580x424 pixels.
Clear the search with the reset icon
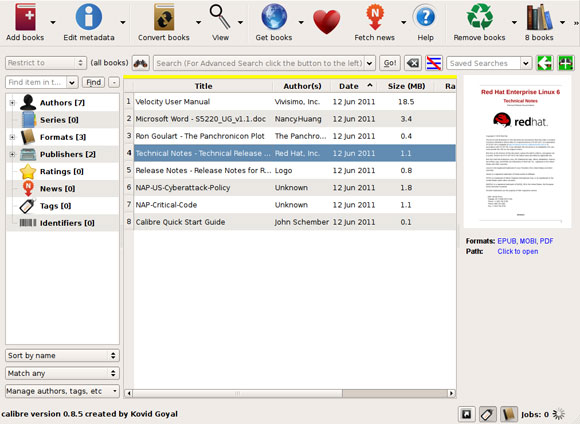coord(412,63)
